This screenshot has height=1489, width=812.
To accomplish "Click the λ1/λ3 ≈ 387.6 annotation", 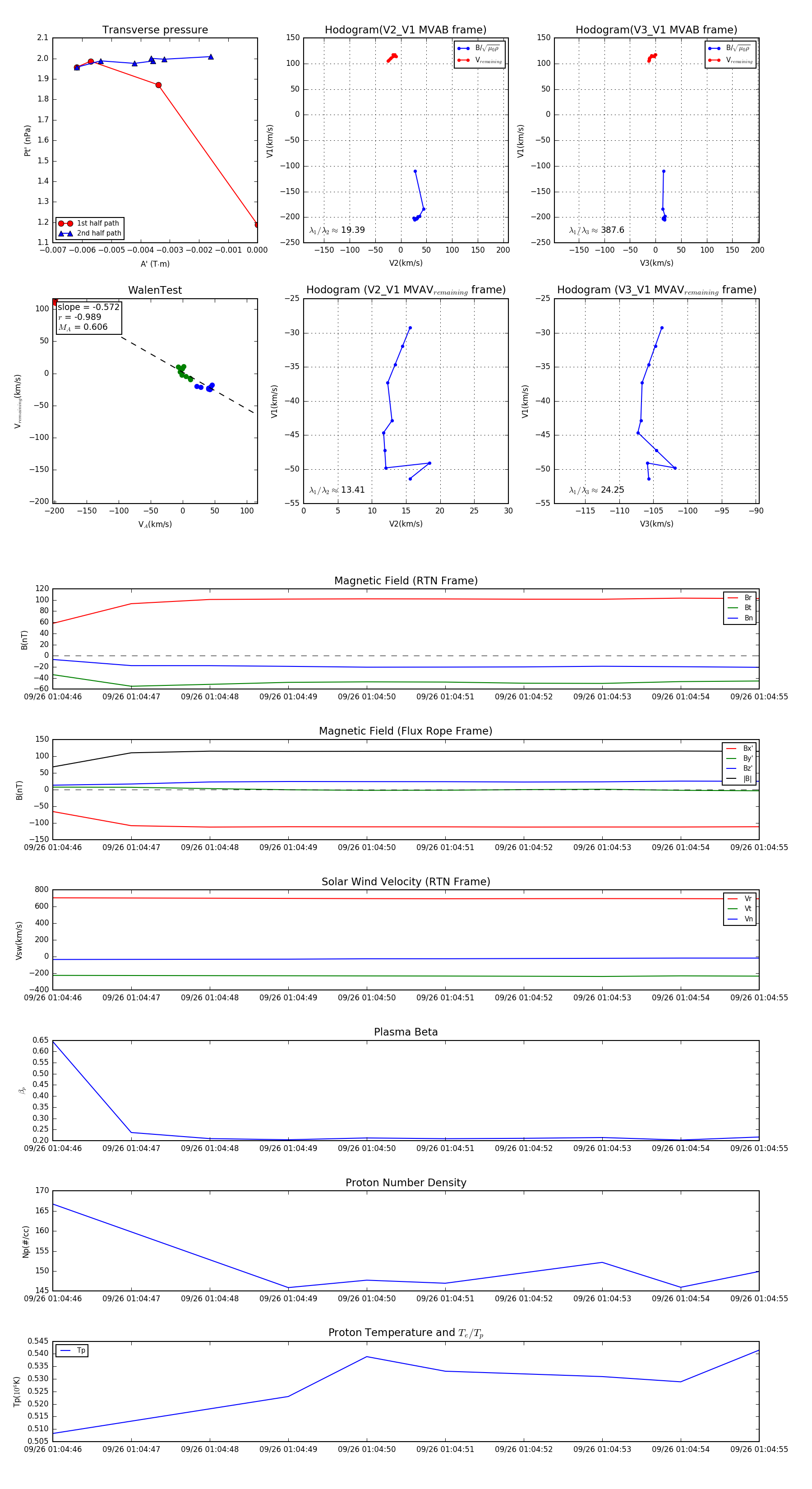I will (x=596, y=230).
